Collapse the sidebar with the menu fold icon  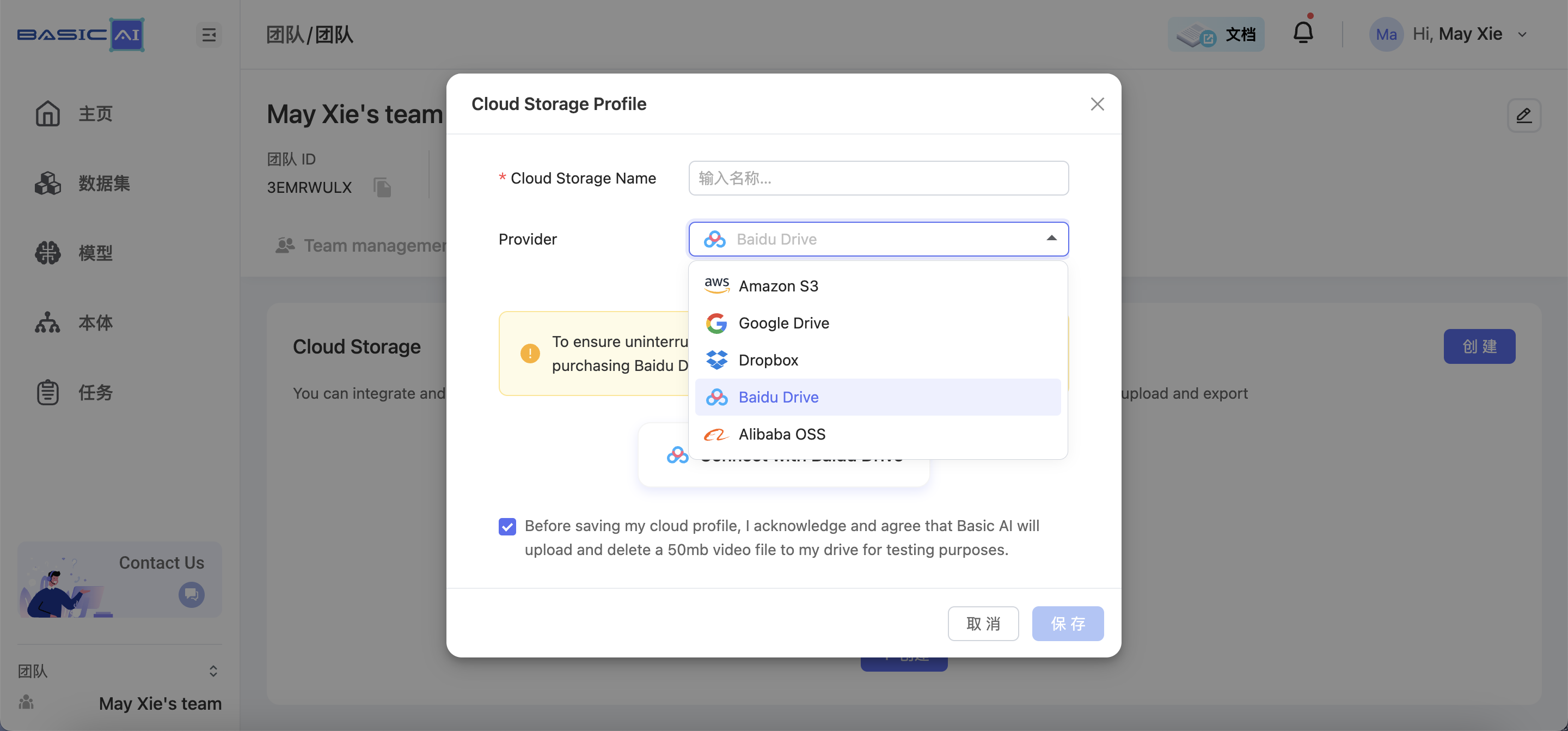coord(209,35)
